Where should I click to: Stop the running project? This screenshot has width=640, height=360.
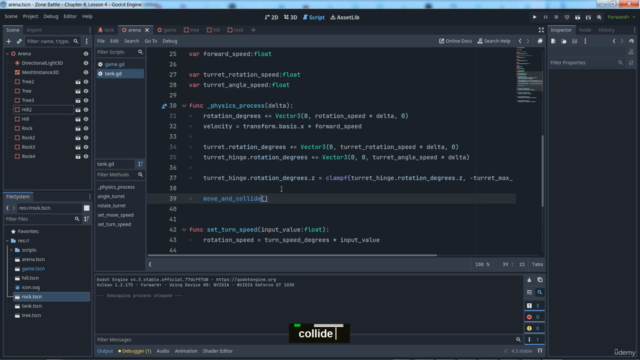[x=556, y=17]
